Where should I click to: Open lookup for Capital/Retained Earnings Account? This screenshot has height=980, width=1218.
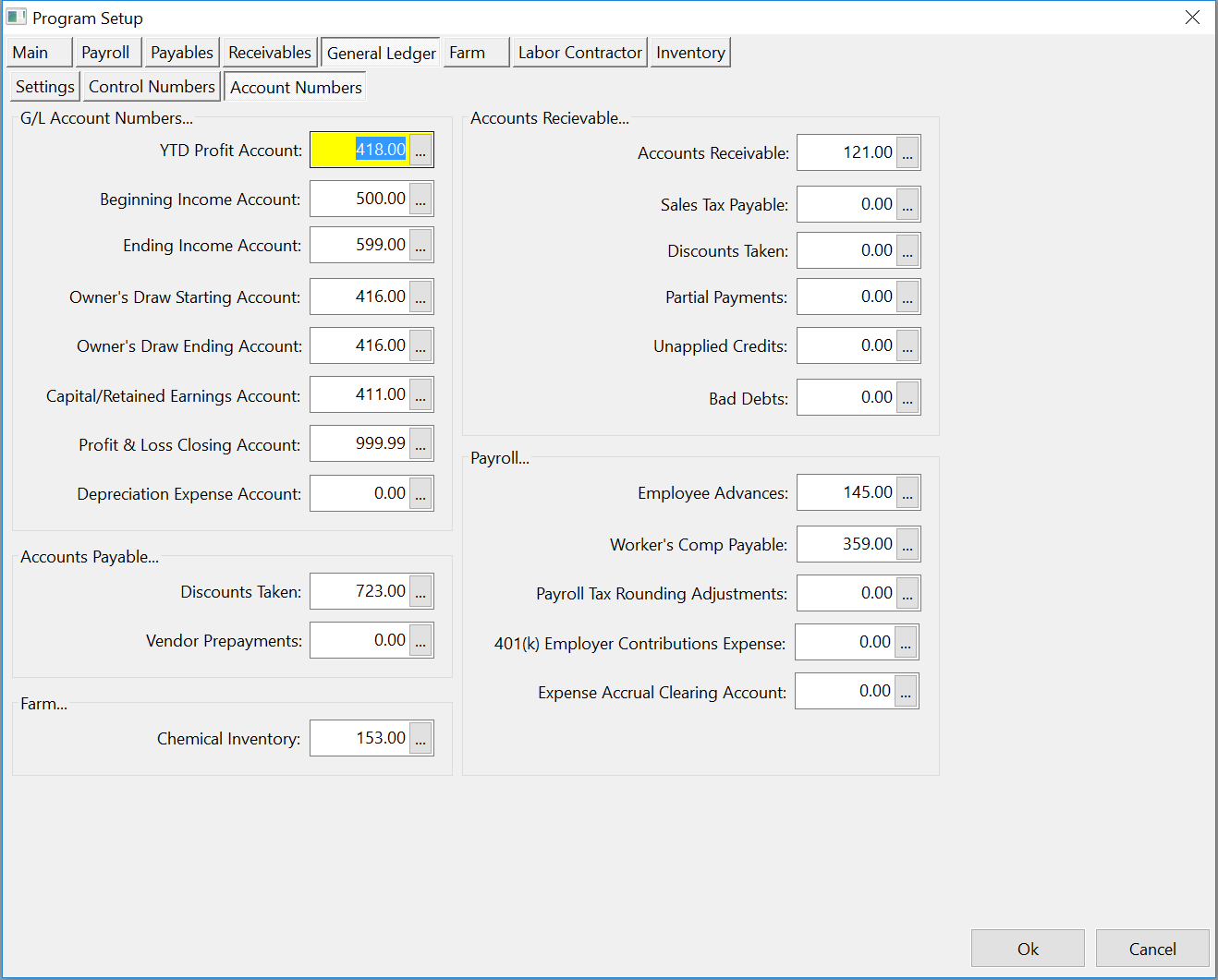[x=420, y=394]
